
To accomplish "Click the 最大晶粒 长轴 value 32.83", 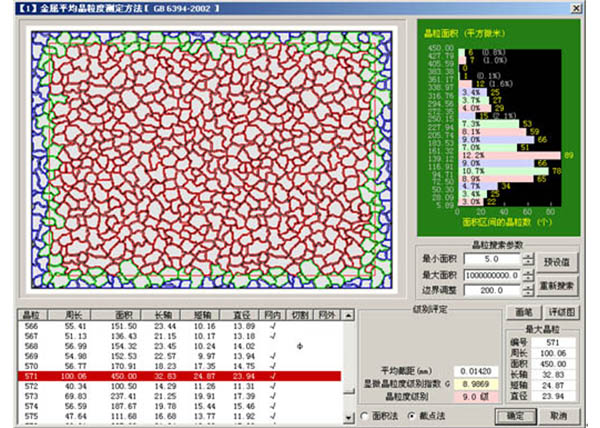I will 553,374.
